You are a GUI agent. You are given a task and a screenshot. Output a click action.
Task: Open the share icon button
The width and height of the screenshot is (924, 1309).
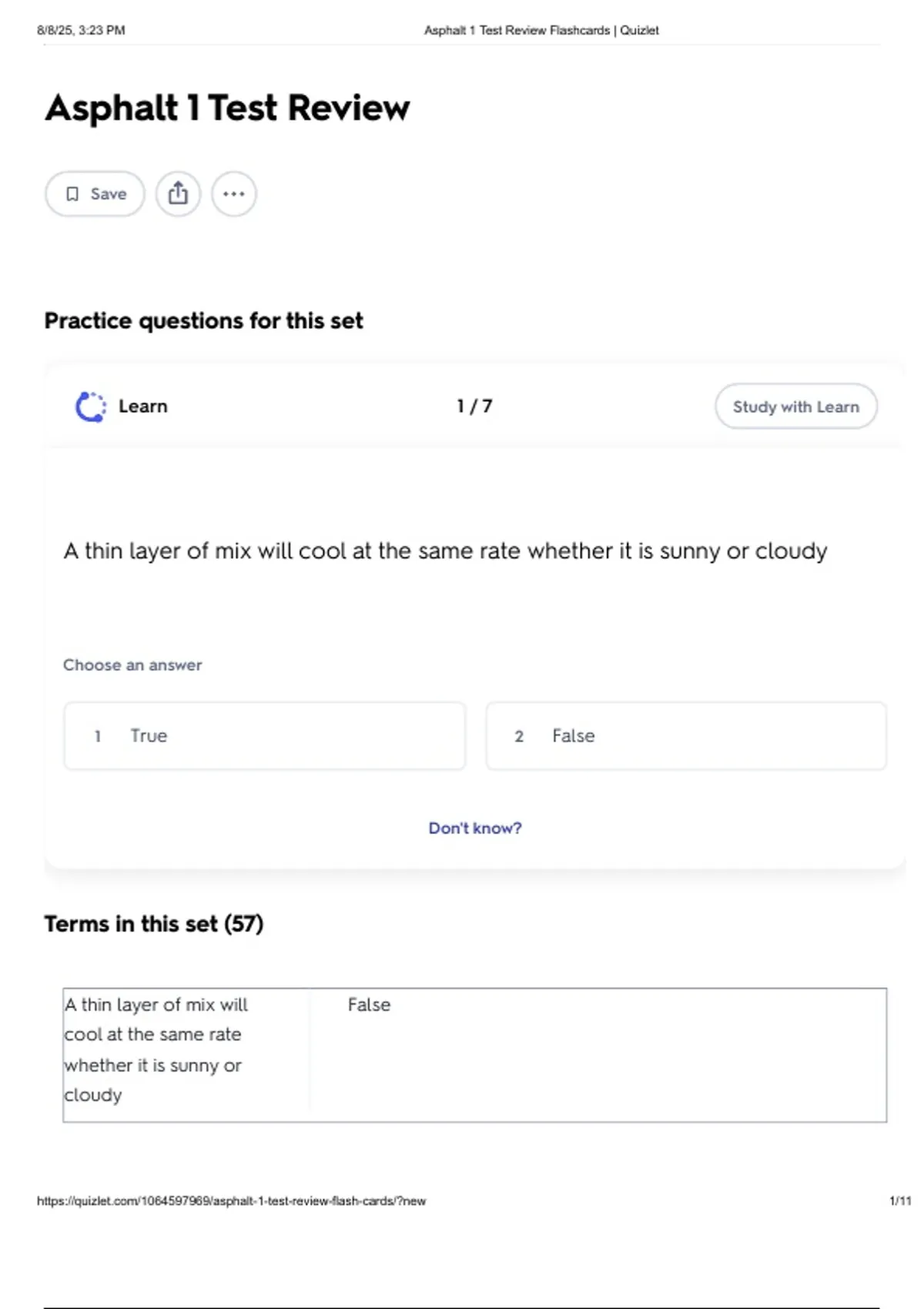(x=178, y=194)
